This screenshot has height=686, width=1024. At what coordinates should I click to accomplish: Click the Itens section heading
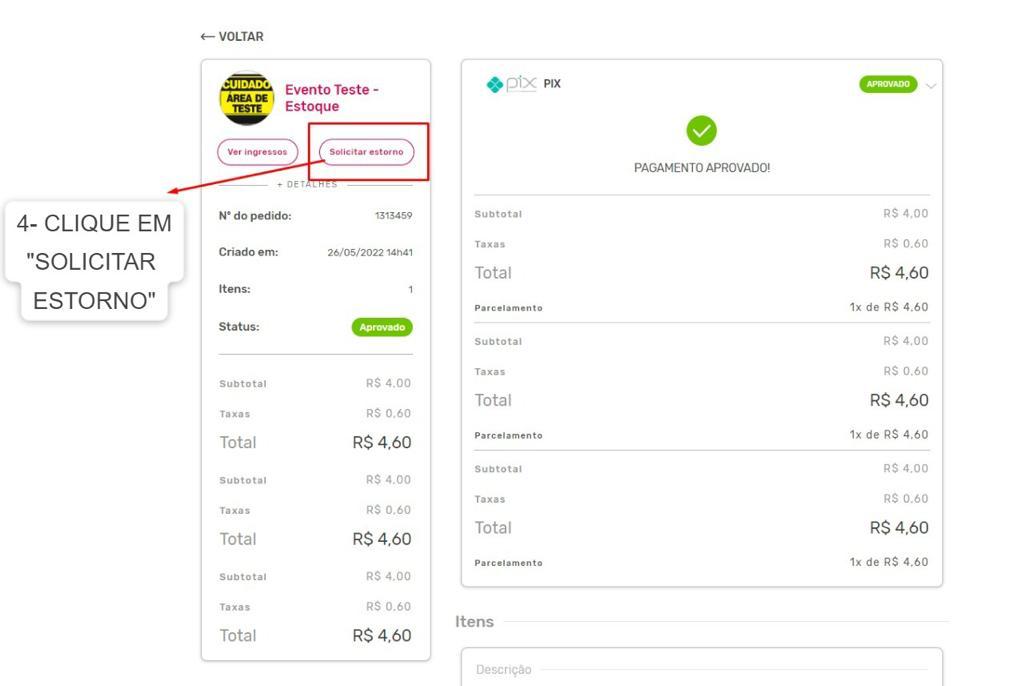[474, 622]
